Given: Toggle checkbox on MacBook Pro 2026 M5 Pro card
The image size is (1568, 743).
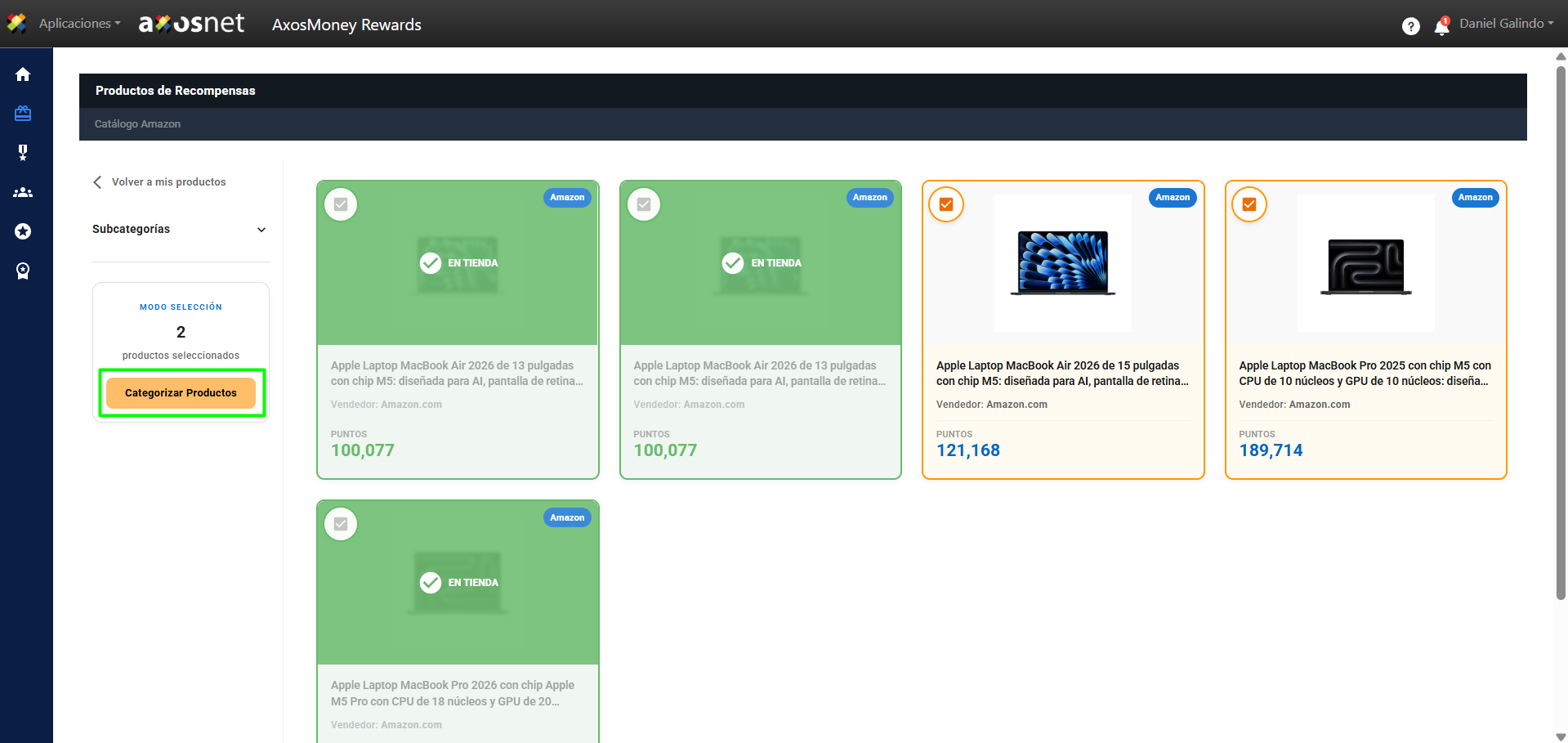Looking at the screenshot, I should 341,524.
